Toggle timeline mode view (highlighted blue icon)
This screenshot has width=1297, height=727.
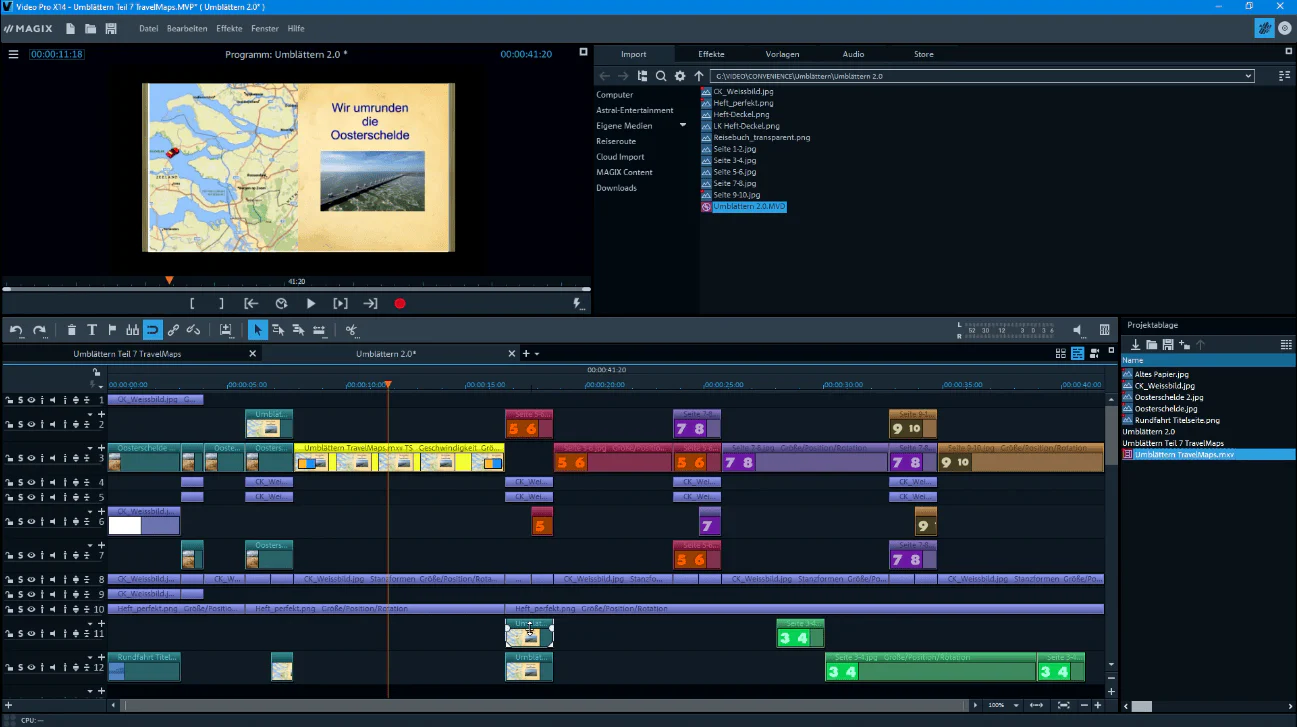[1078, 354]
